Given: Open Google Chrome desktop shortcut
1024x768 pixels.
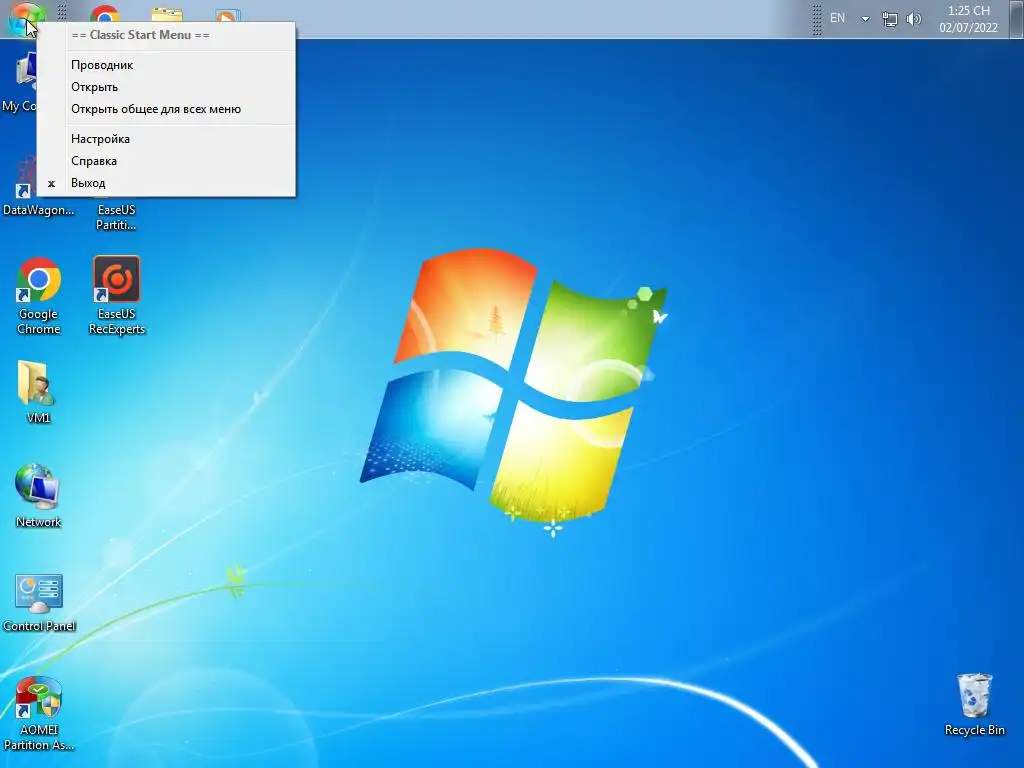Looking at the screenshot, I should point(39,297).
